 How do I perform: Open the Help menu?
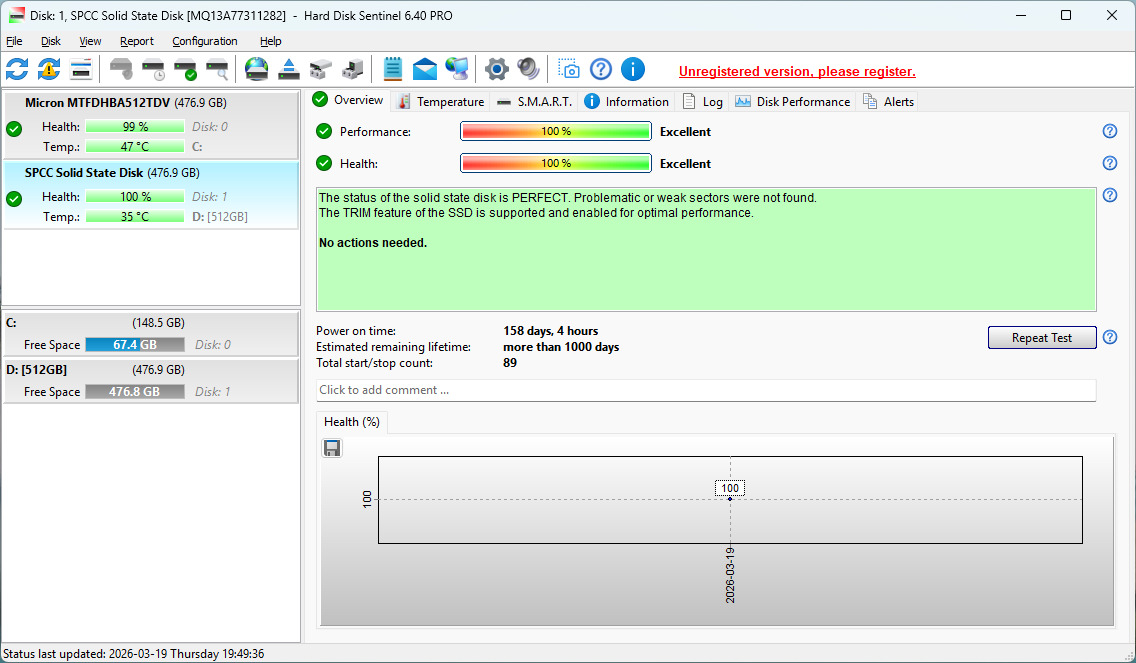[x=271, y=41]
